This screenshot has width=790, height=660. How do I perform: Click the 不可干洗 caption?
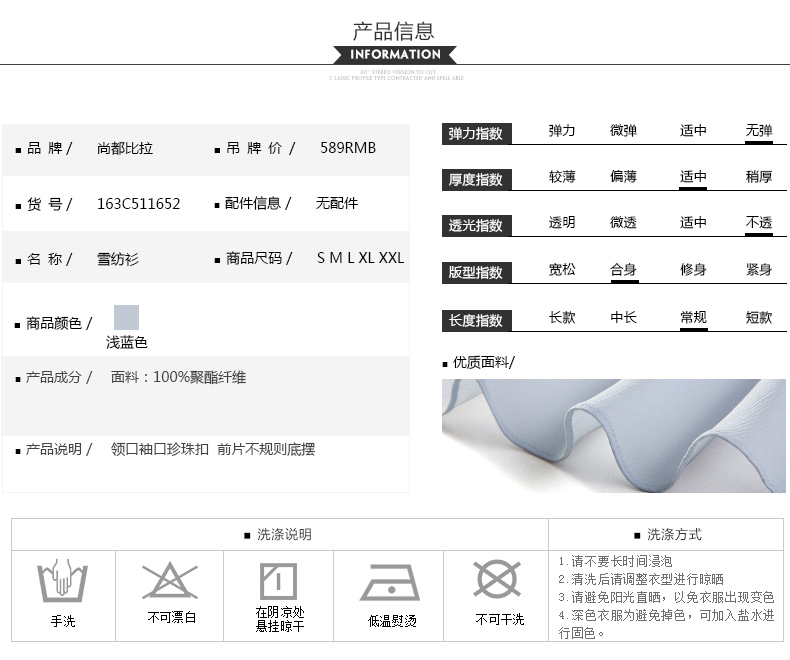[x=500, y=619]
